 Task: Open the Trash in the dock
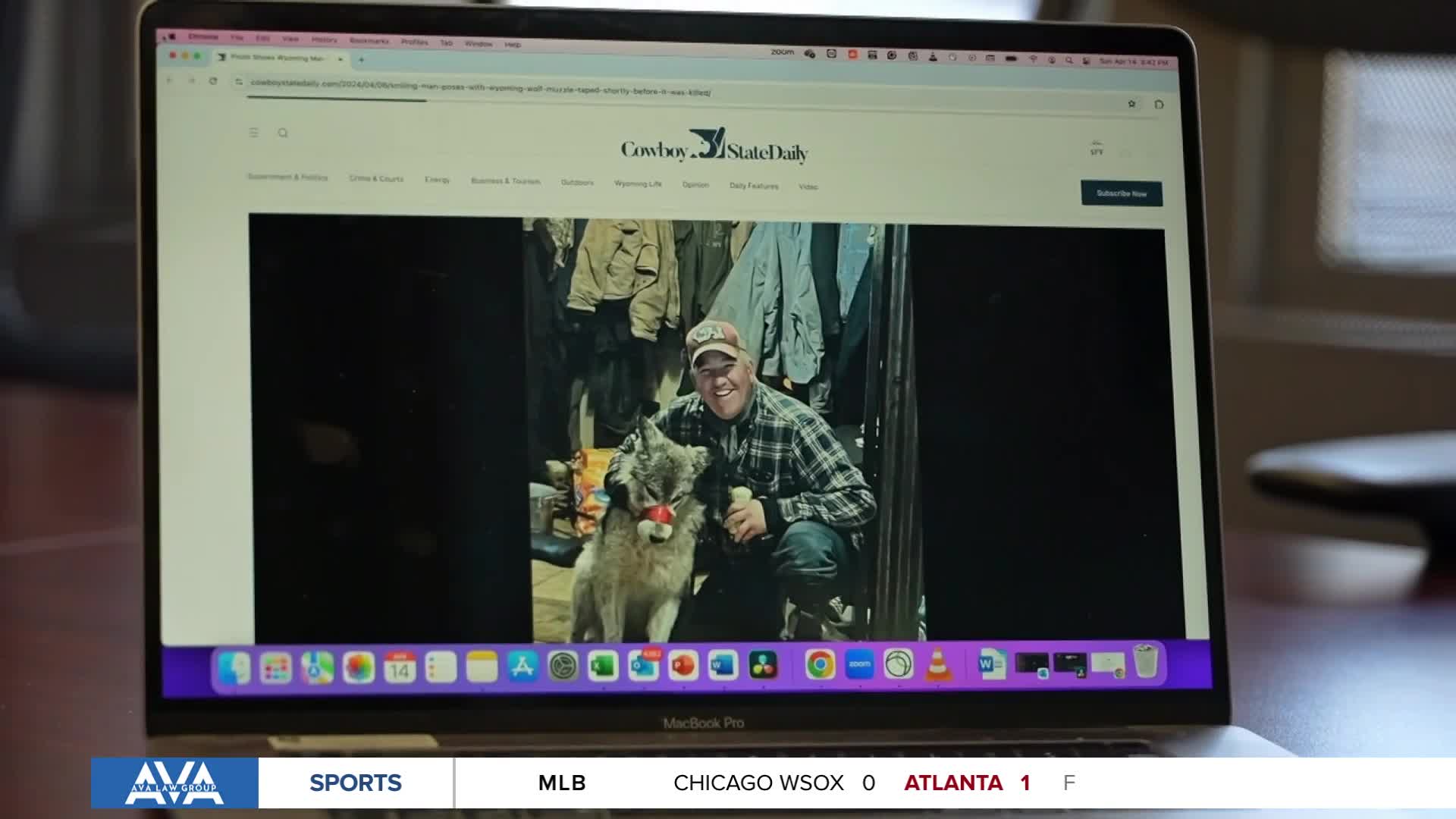1146,662
